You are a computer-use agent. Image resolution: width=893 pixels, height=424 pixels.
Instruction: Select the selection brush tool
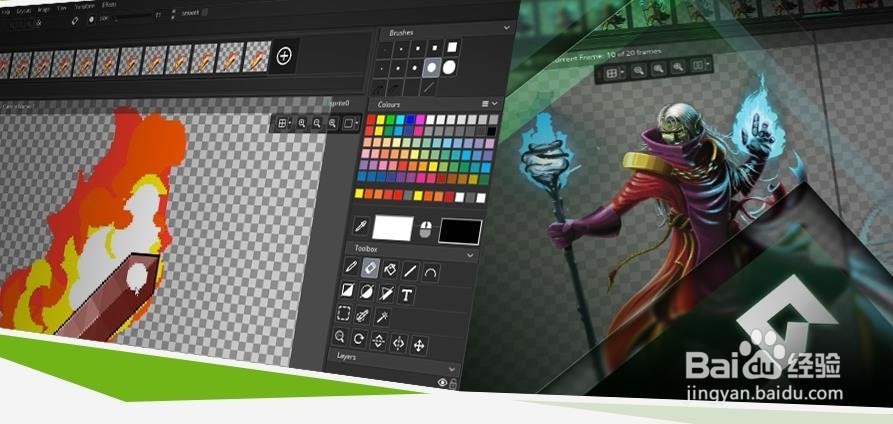(363, 316)
